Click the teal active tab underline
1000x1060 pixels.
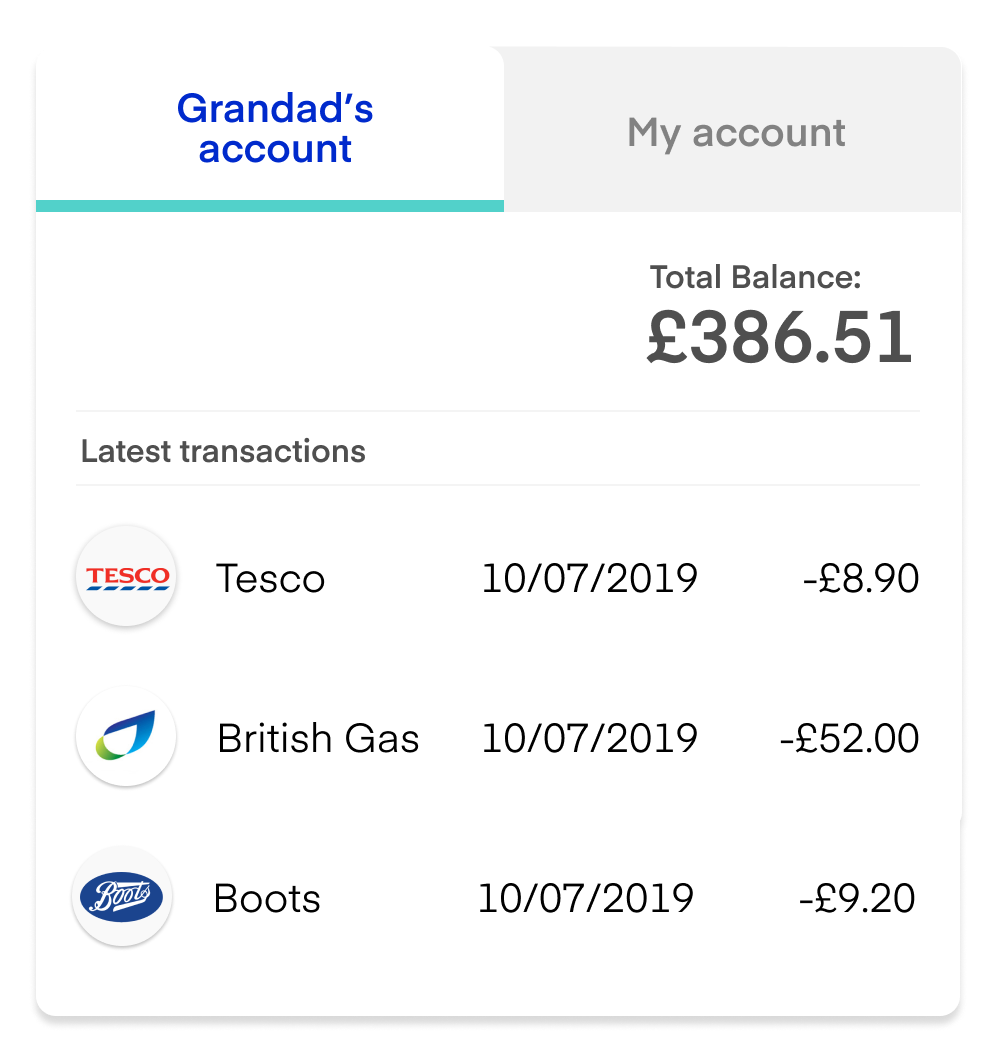click(270, 206)
